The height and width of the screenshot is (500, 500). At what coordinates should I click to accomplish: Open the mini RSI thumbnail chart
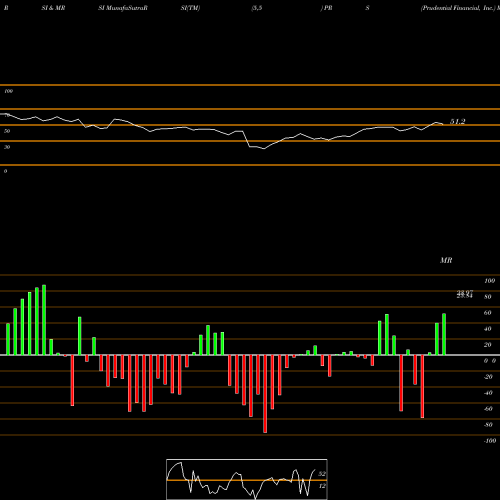(x=247, y=479)
